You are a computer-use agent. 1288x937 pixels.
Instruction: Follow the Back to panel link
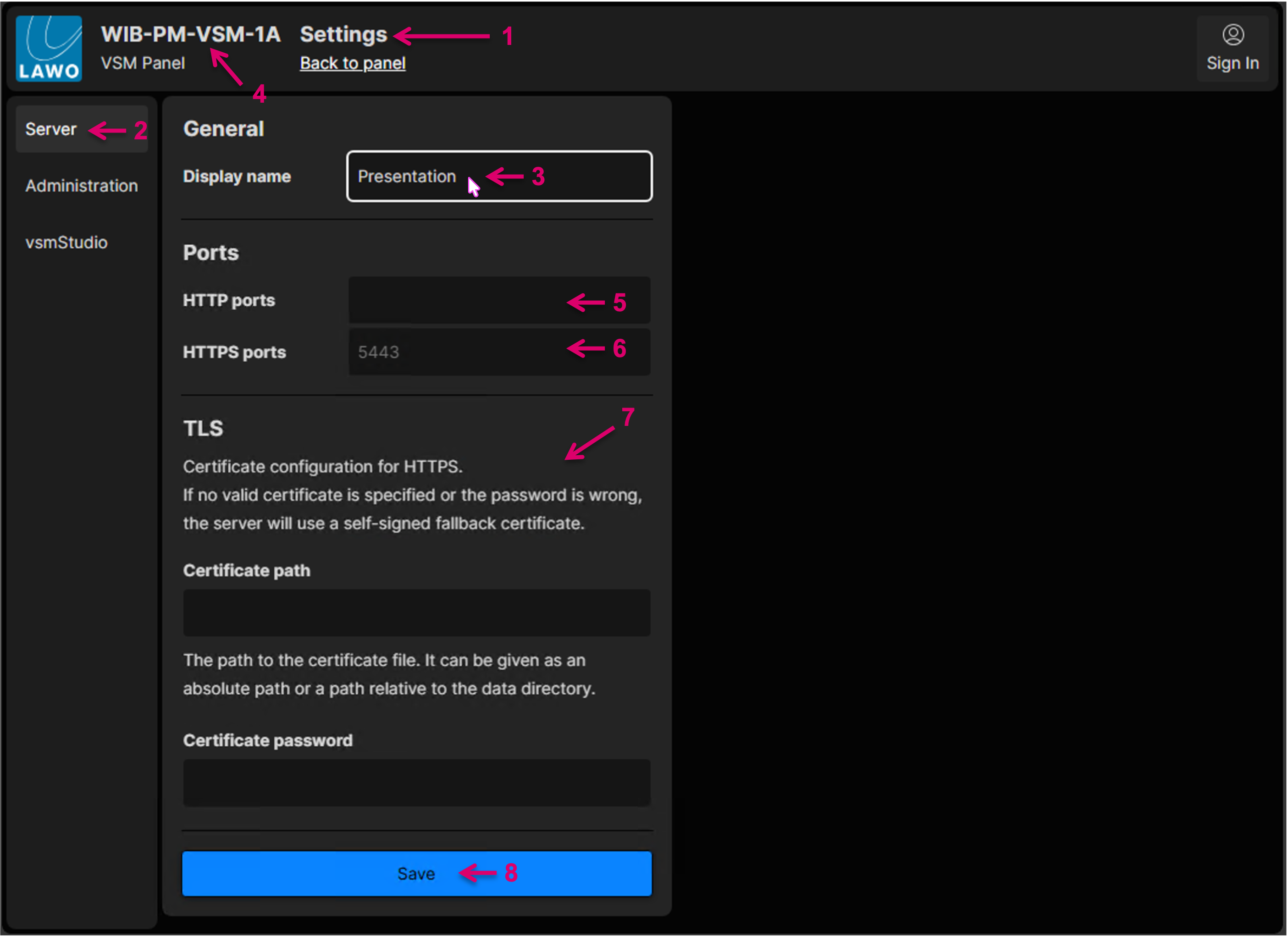[x=352, y=63]
